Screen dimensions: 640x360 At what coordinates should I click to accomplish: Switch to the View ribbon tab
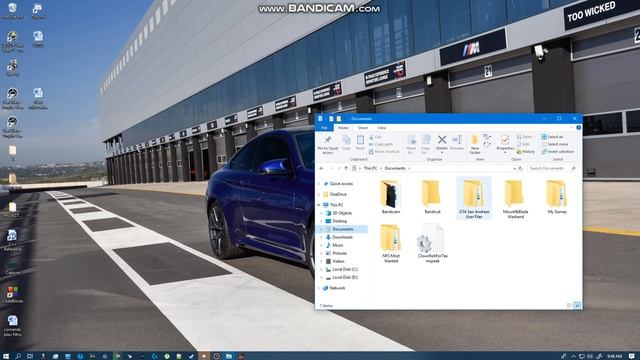tap(381, 128)
